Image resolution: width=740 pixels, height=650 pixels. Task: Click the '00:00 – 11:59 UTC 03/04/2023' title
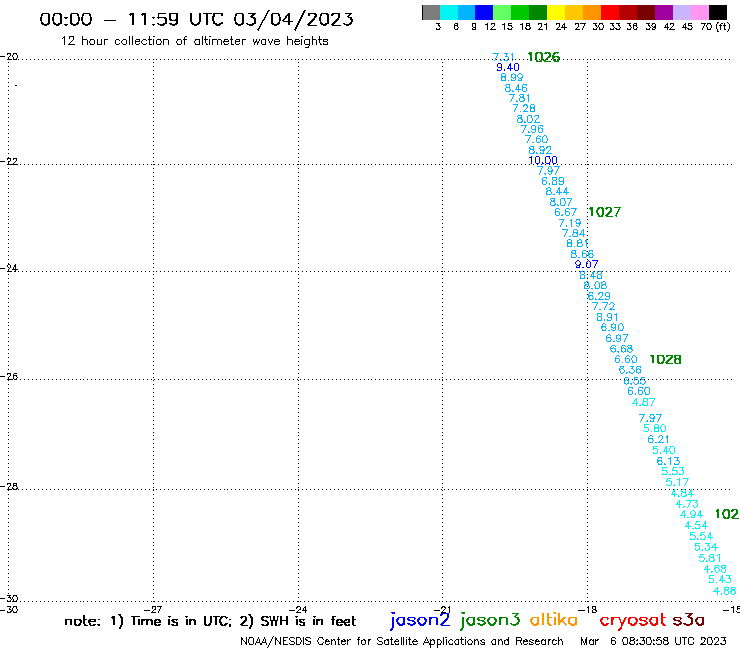coord(196,19)
